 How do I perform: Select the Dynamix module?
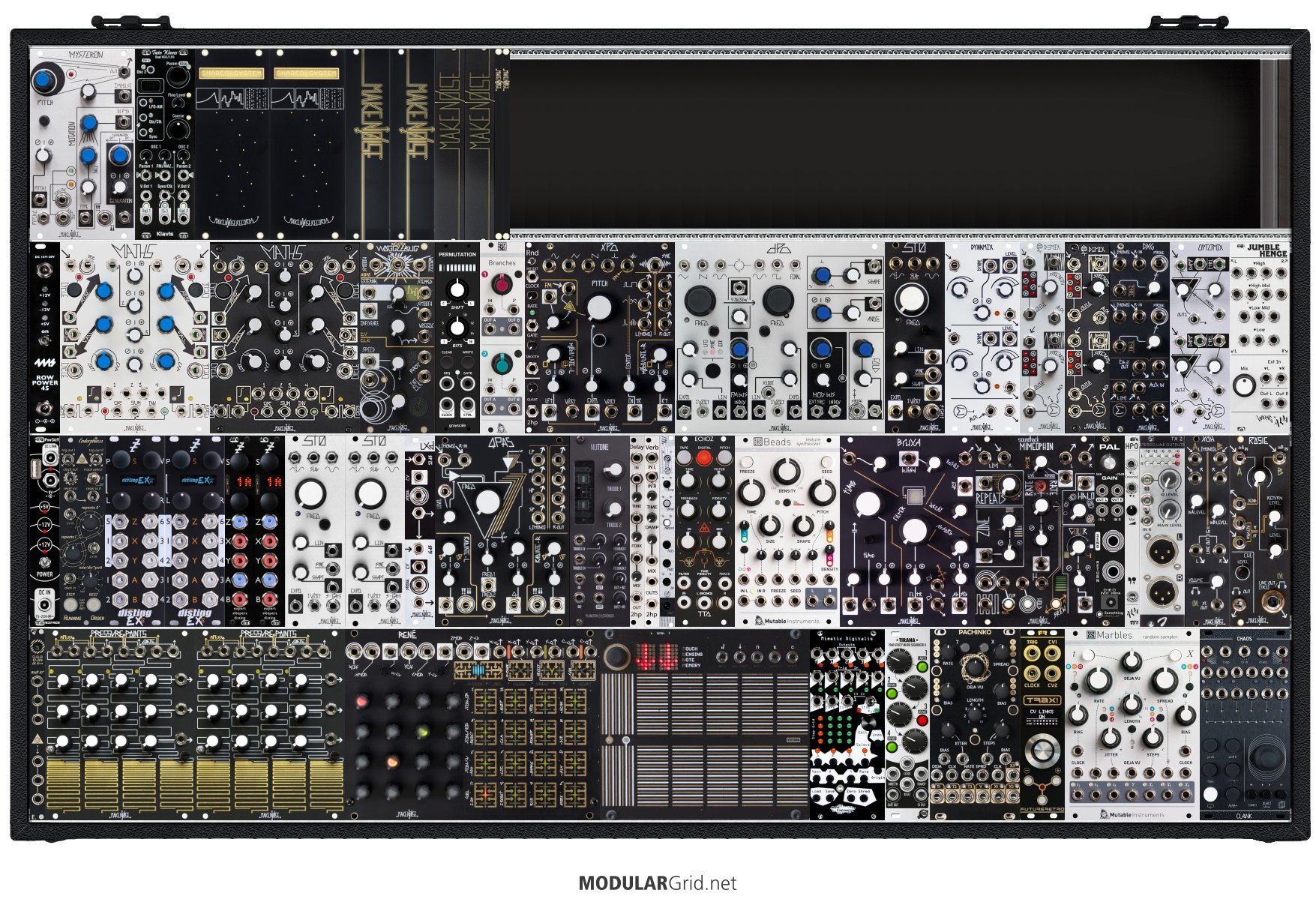(x=982, y=337)
